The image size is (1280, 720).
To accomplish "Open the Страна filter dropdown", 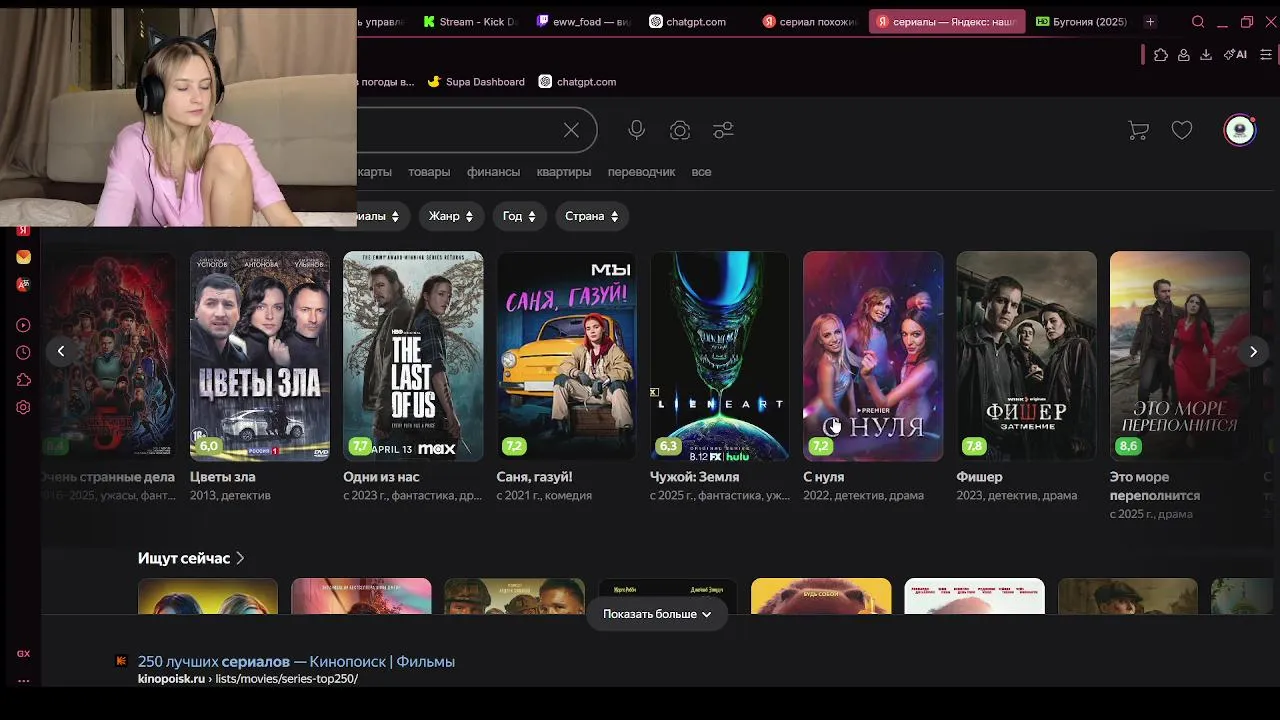I will coord(591,216).
